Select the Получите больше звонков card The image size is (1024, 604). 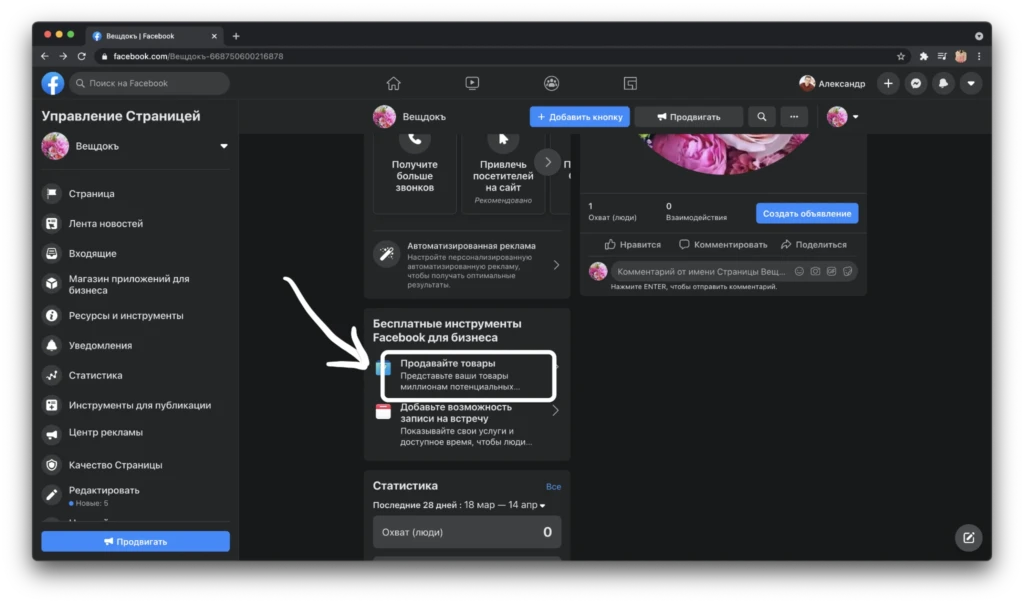(415, 172)
